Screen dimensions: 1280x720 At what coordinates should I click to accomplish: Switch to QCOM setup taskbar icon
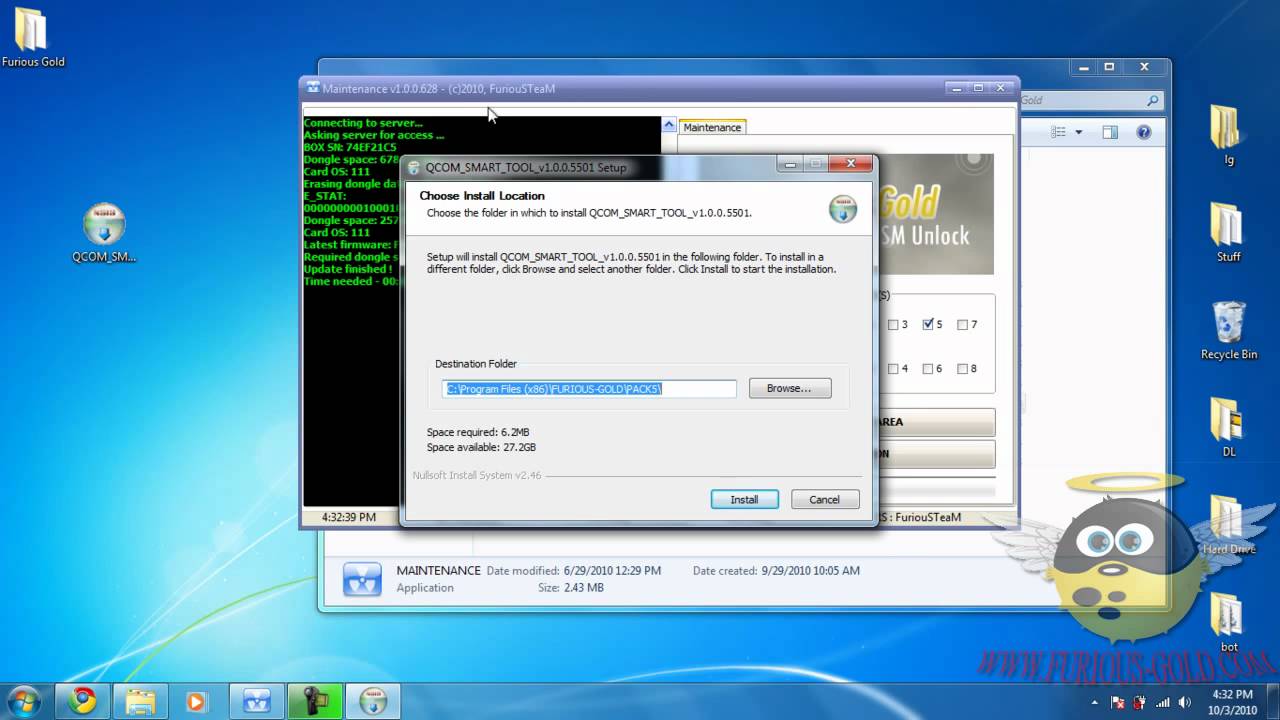373,701
